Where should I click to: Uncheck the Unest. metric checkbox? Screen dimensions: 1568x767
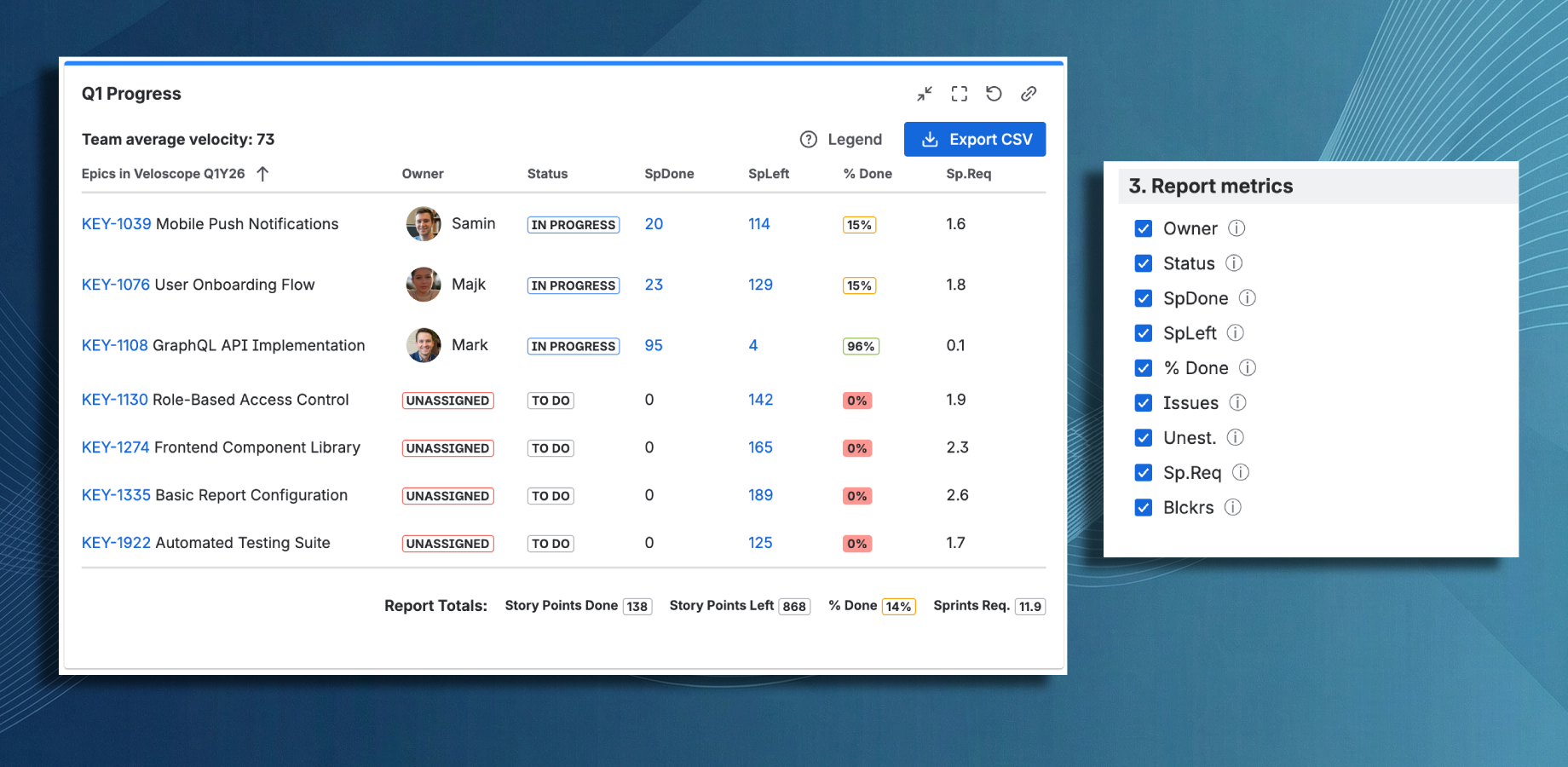coord(1144,438)
